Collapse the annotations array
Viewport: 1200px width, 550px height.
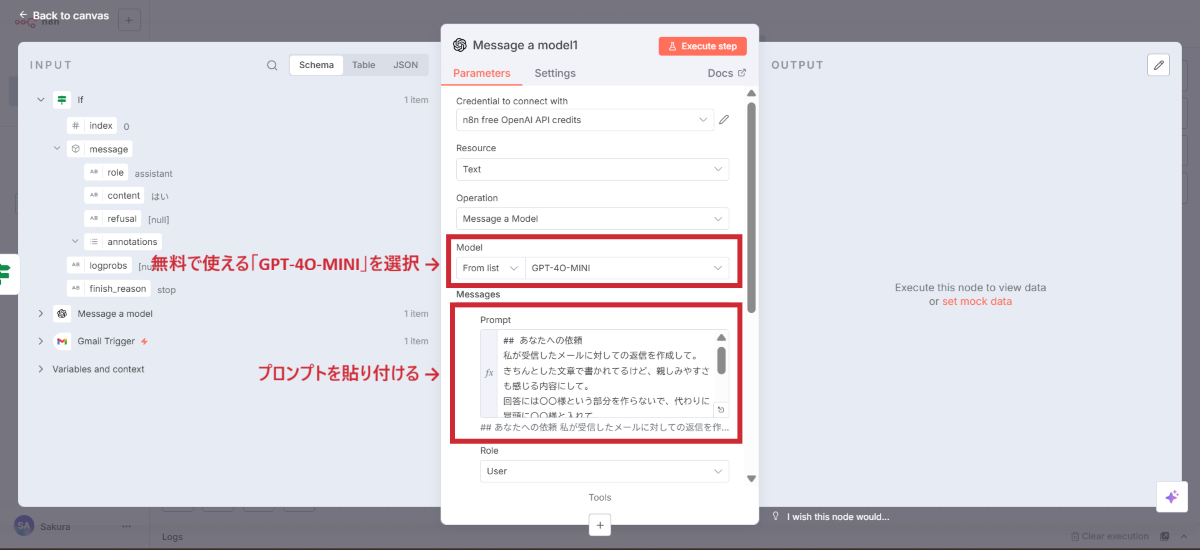pyautogui.click(x=75, y=241)
